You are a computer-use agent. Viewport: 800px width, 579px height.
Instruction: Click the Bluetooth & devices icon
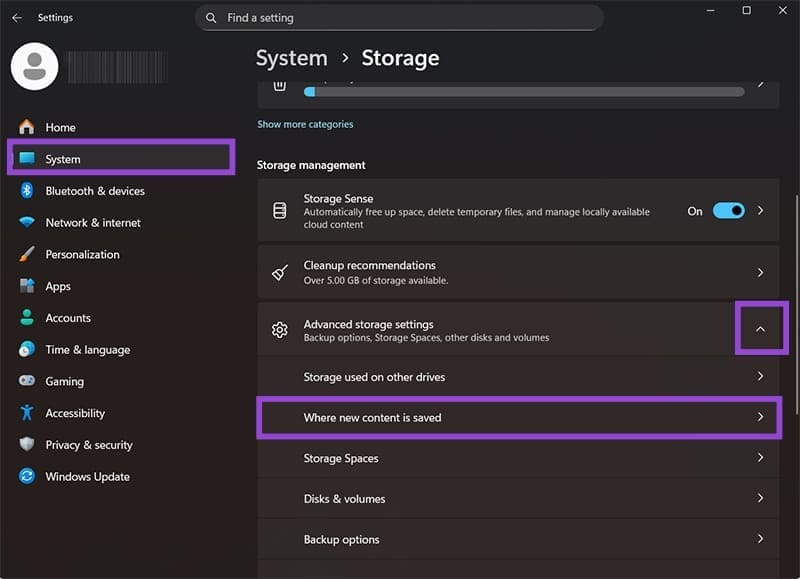27,191
